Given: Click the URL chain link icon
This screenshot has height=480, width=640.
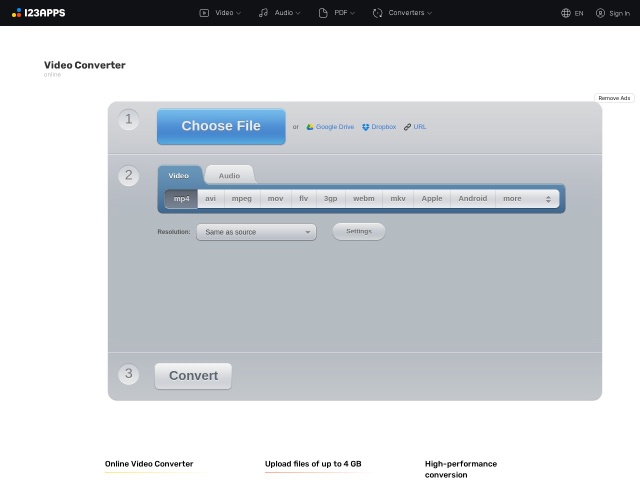Looking at the screenshot, I should click(407, 127).
